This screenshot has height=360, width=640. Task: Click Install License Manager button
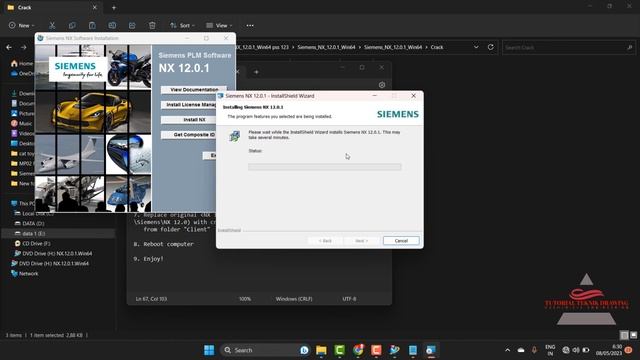tap(189, 104)
